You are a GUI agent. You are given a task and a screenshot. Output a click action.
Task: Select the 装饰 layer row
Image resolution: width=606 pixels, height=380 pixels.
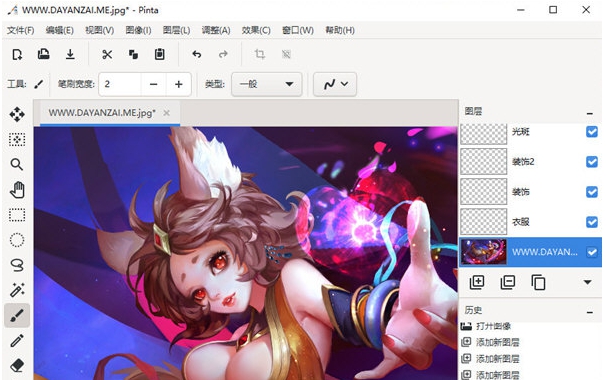click(x=530, y=192)
